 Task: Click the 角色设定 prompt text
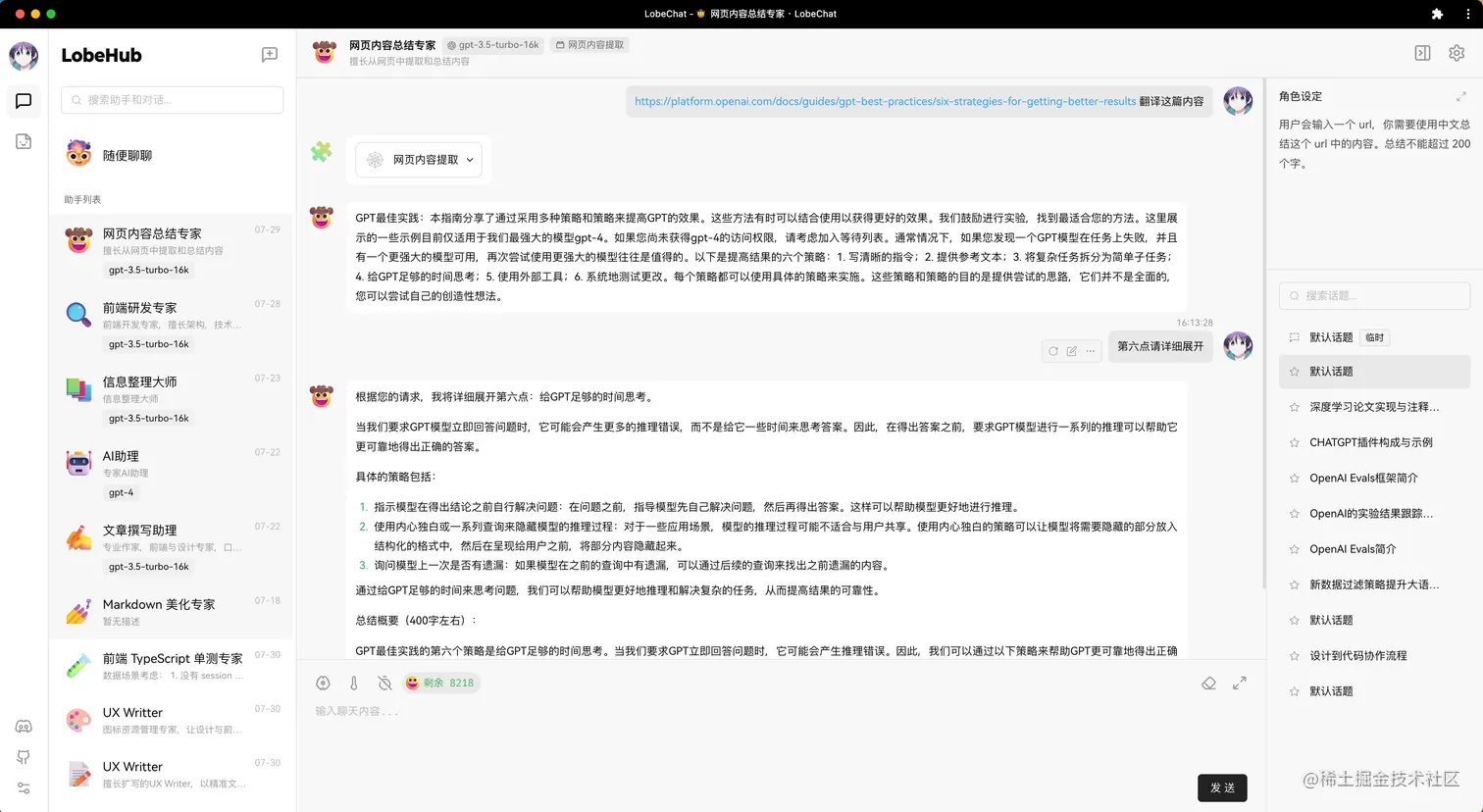[1374, 144]
